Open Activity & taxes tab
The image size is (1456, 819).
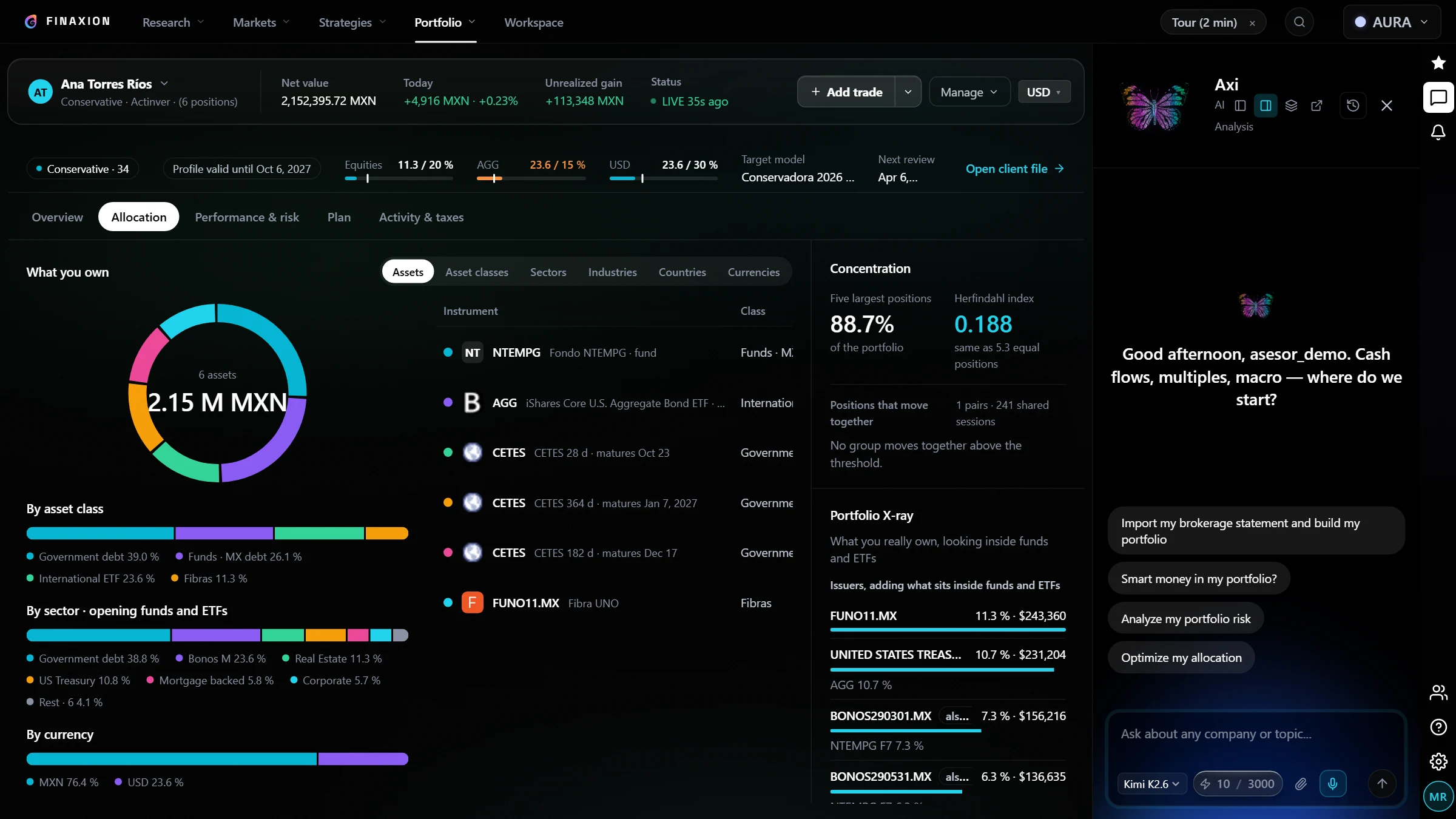421,217
